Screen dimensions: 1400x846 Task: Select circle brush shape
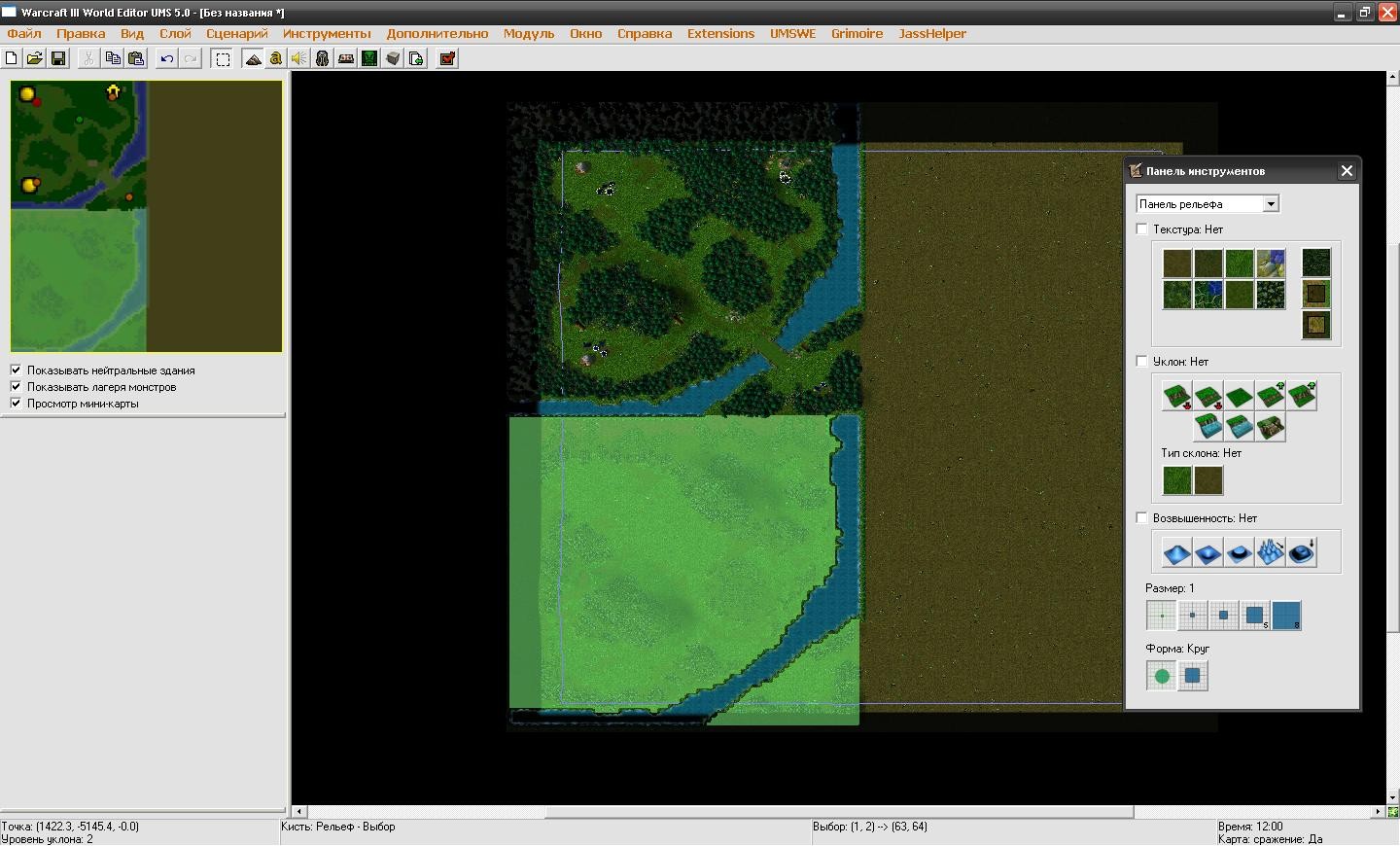pyautogui.click(x=1162, y=676)
